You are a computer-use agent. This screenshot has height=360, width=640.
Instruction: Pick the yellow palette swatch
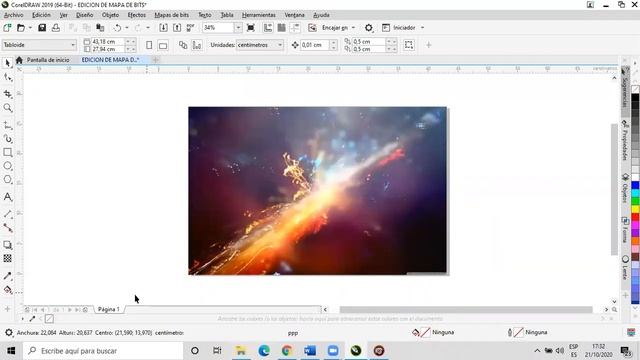pyautogui.click(x=635, y=209)
